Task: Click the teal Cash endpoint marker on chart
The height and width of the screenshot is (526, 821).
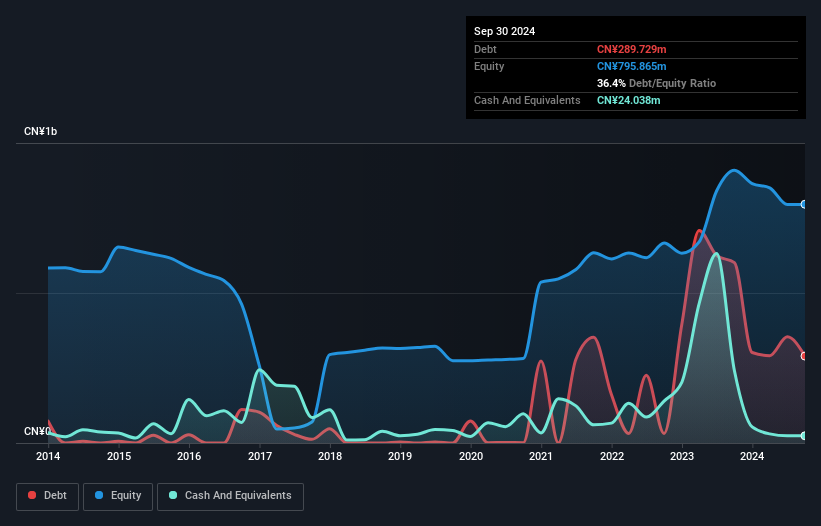Action: coord(804,435)
